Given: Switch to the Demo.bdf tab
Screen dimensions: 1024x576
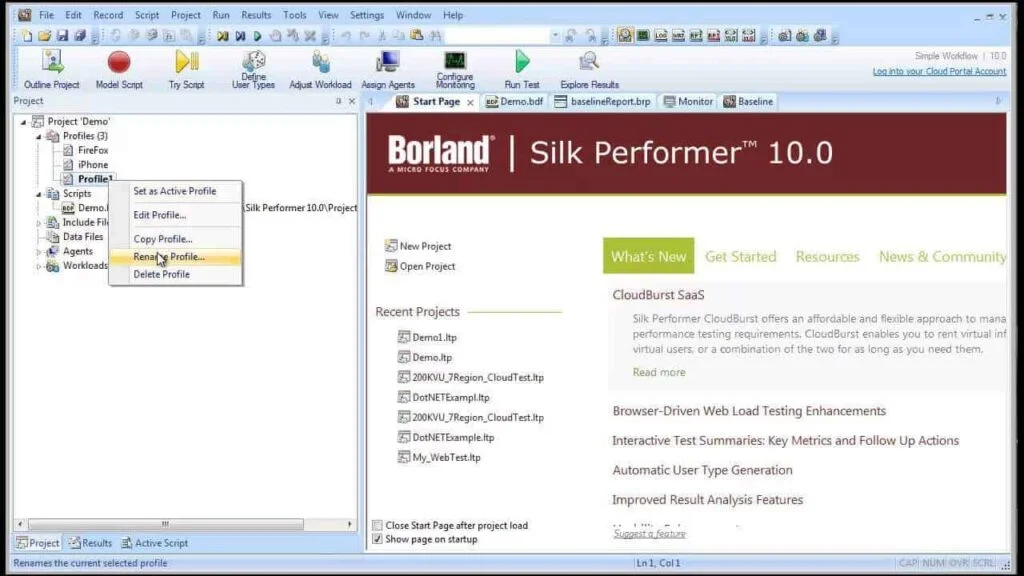Looking at the screenshot, I should pyautogui.click(x=514, y=102).
